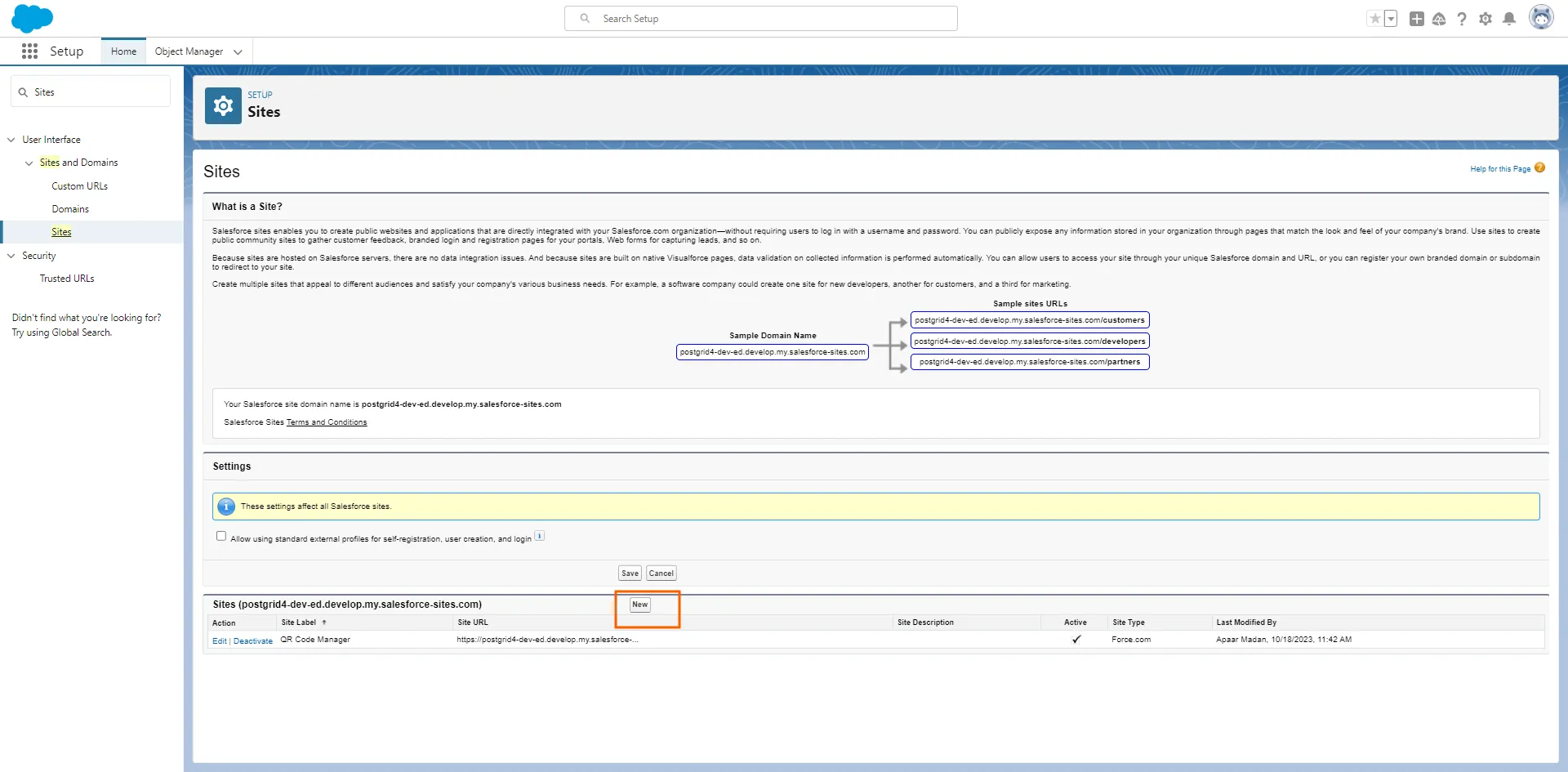Click the Global Actions plus icon
Viewport: 1568px width, 772px height.
1416,19
